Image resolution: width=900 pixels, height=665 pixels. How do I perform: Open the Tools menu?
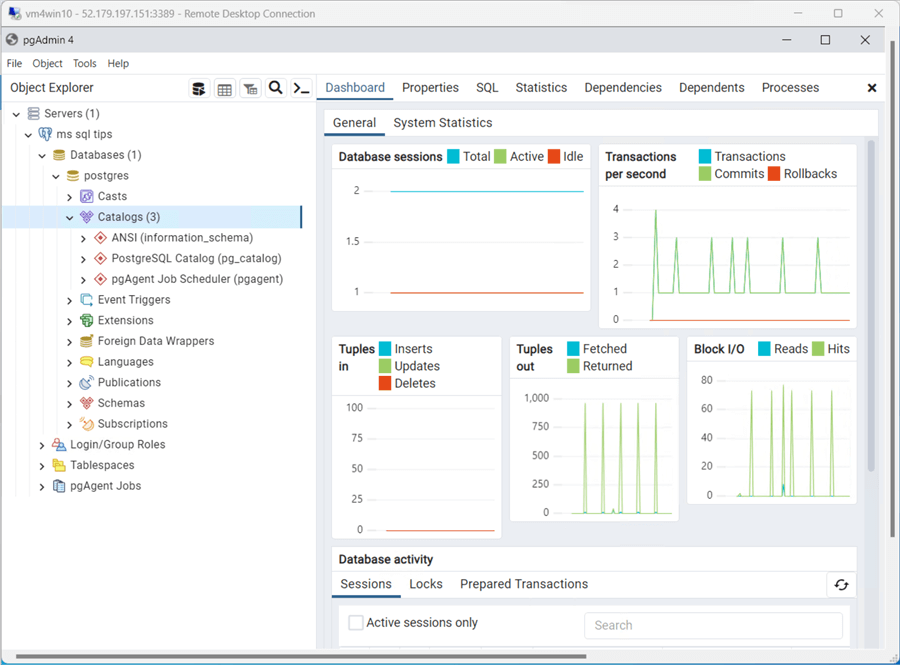[x=85, y=63]
